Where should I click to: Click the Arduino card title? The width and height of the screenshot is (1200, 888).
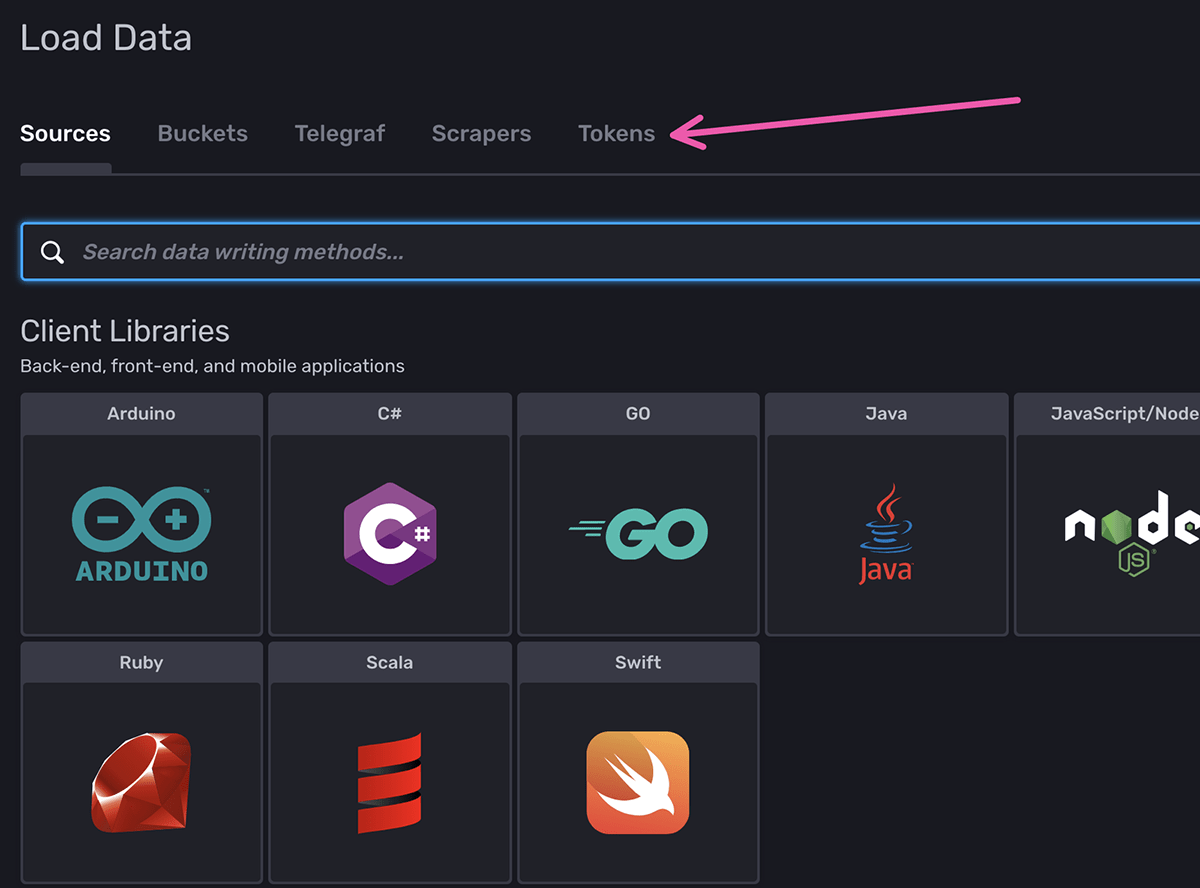click(141, 414)
